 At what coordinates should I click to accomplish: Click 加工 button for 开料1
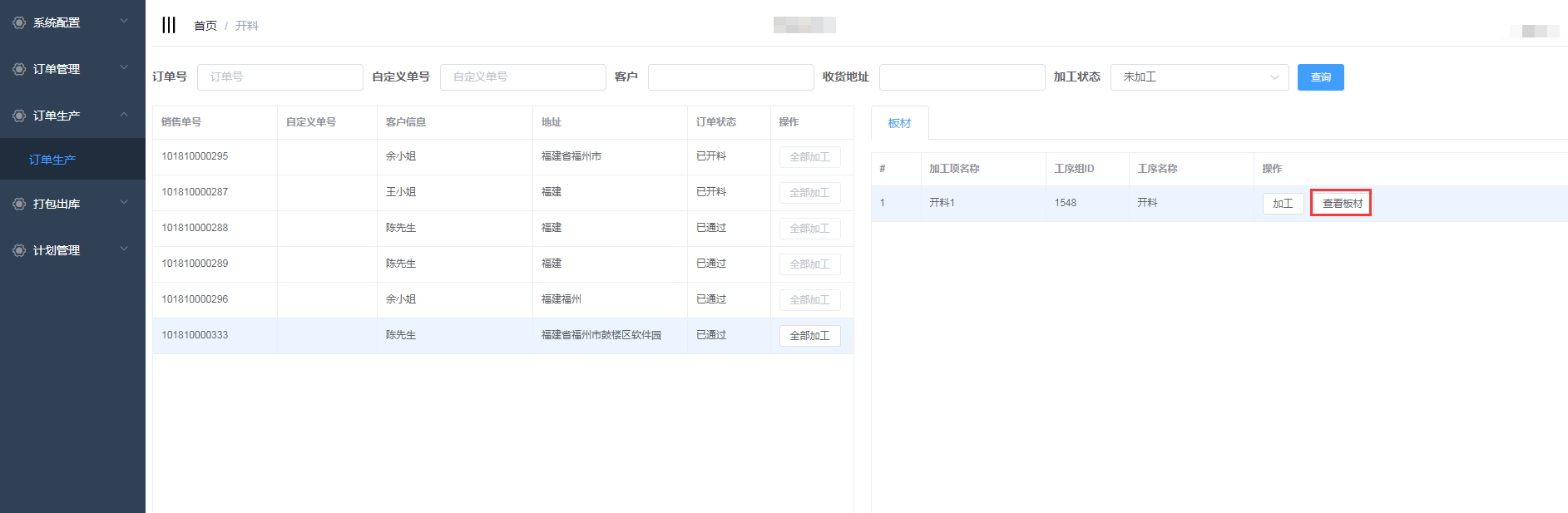point(1282,204)
